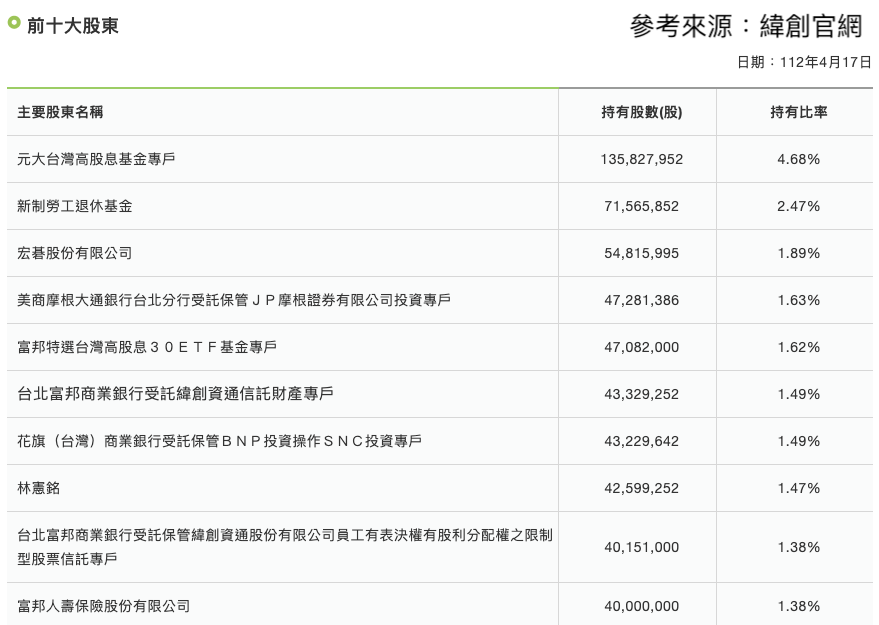Select the 美商摩根大通銀行 JP摩根證券 row name

point(234,300)
